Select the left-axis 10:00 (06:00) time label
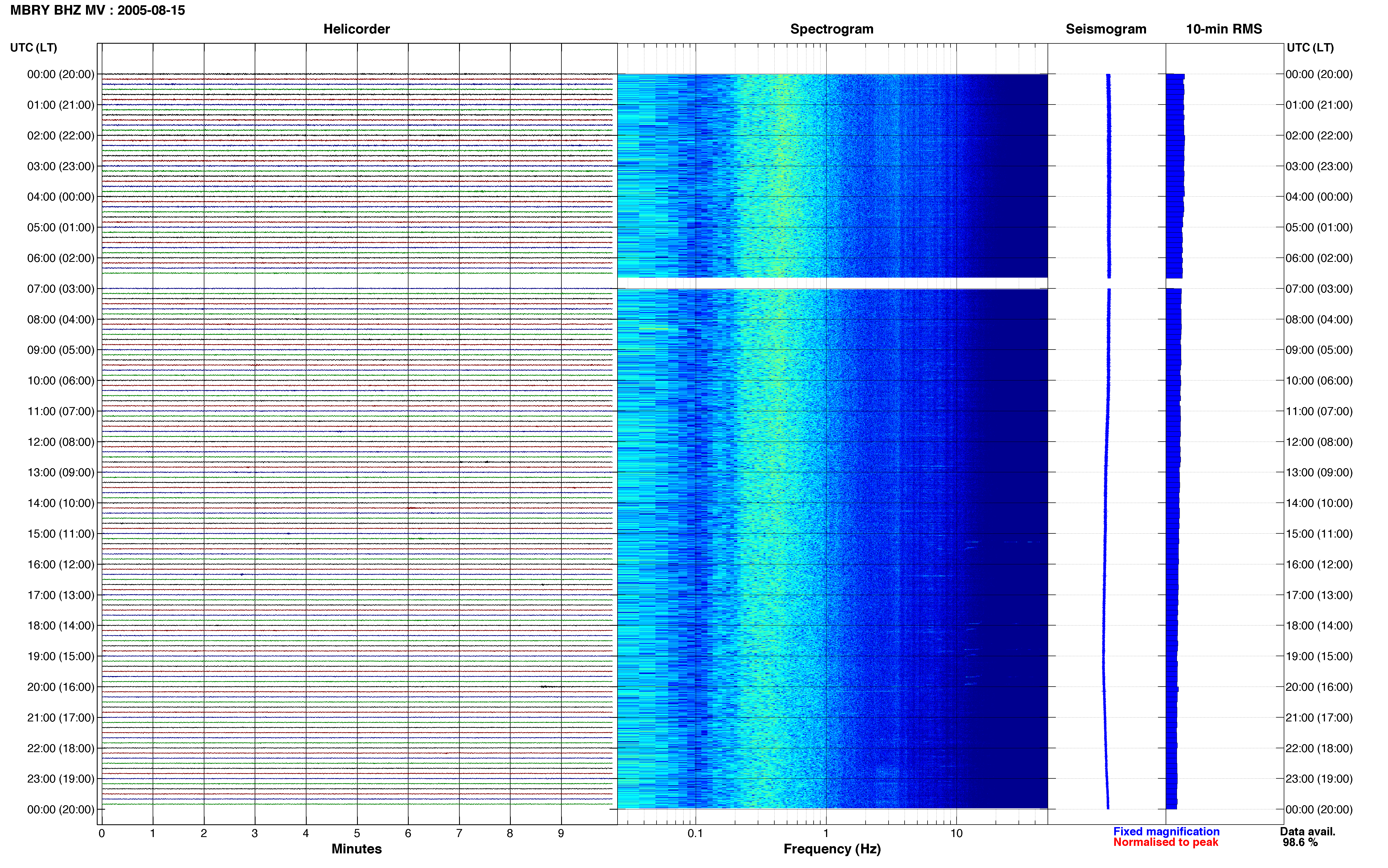Viewport: 1388px width, 868px height. [x=61, y=380]
